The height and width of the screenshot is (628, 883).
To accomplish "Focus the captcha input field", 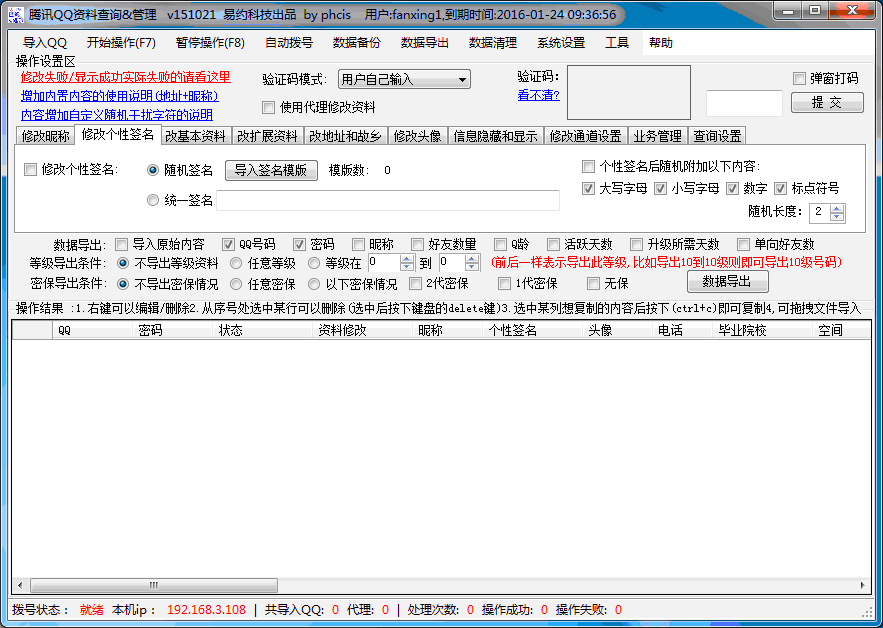I will tap(744, 103).
